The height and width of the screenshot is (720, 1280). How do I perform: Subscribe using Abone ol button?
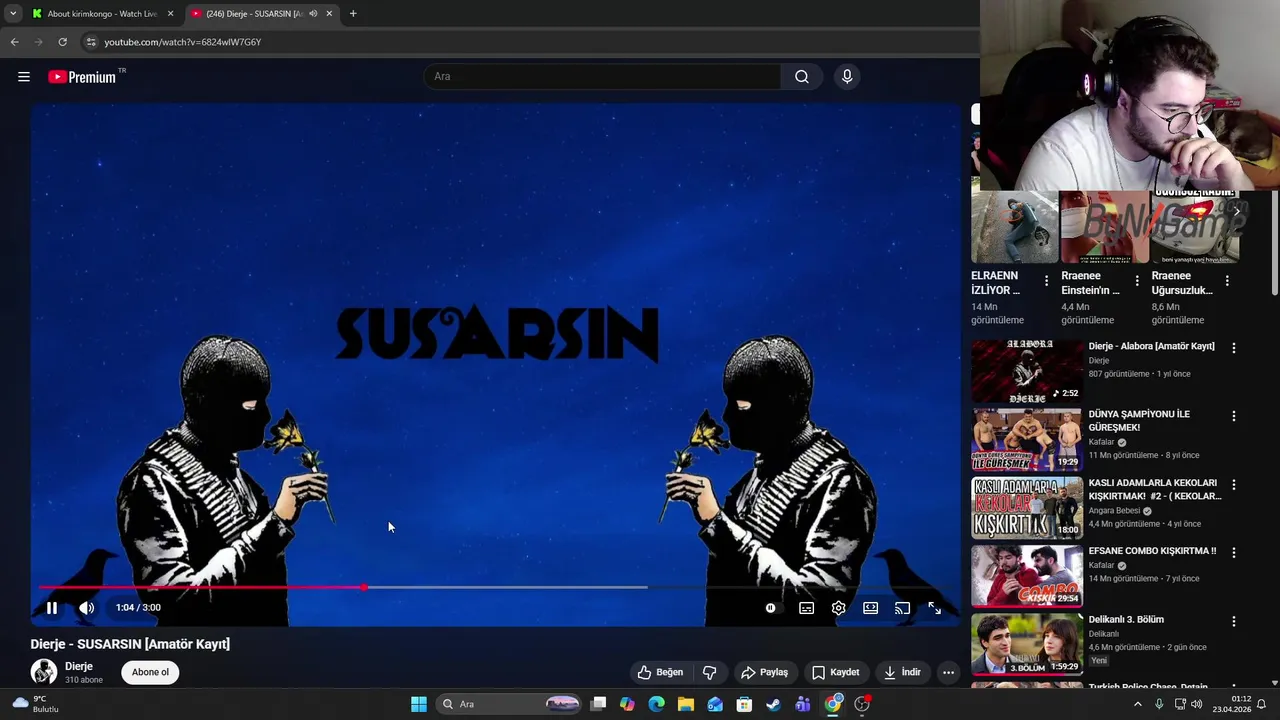[x=150, y=672]
